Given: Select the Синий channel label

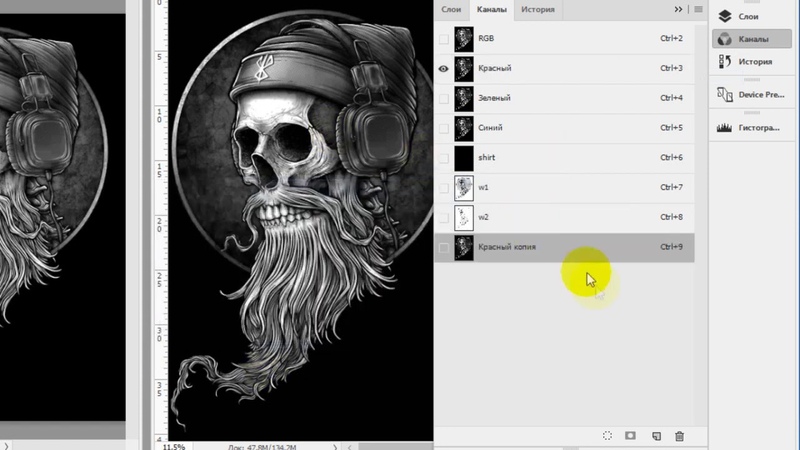Looking at the screenshot, I should tap(490, 128).
